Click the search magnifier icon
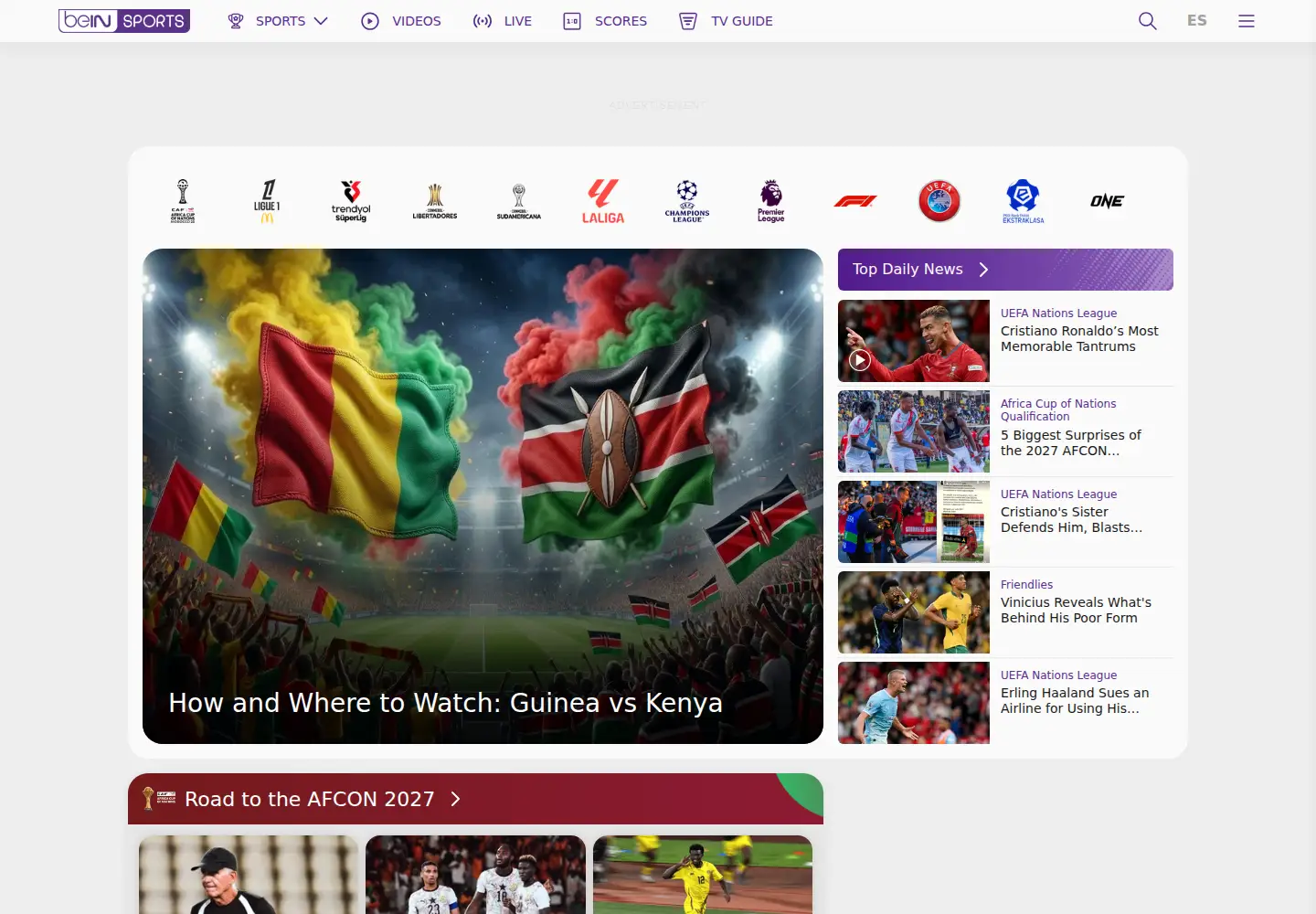The width and height of the screenshot is (1316, 914). [x=1148, y=21]
